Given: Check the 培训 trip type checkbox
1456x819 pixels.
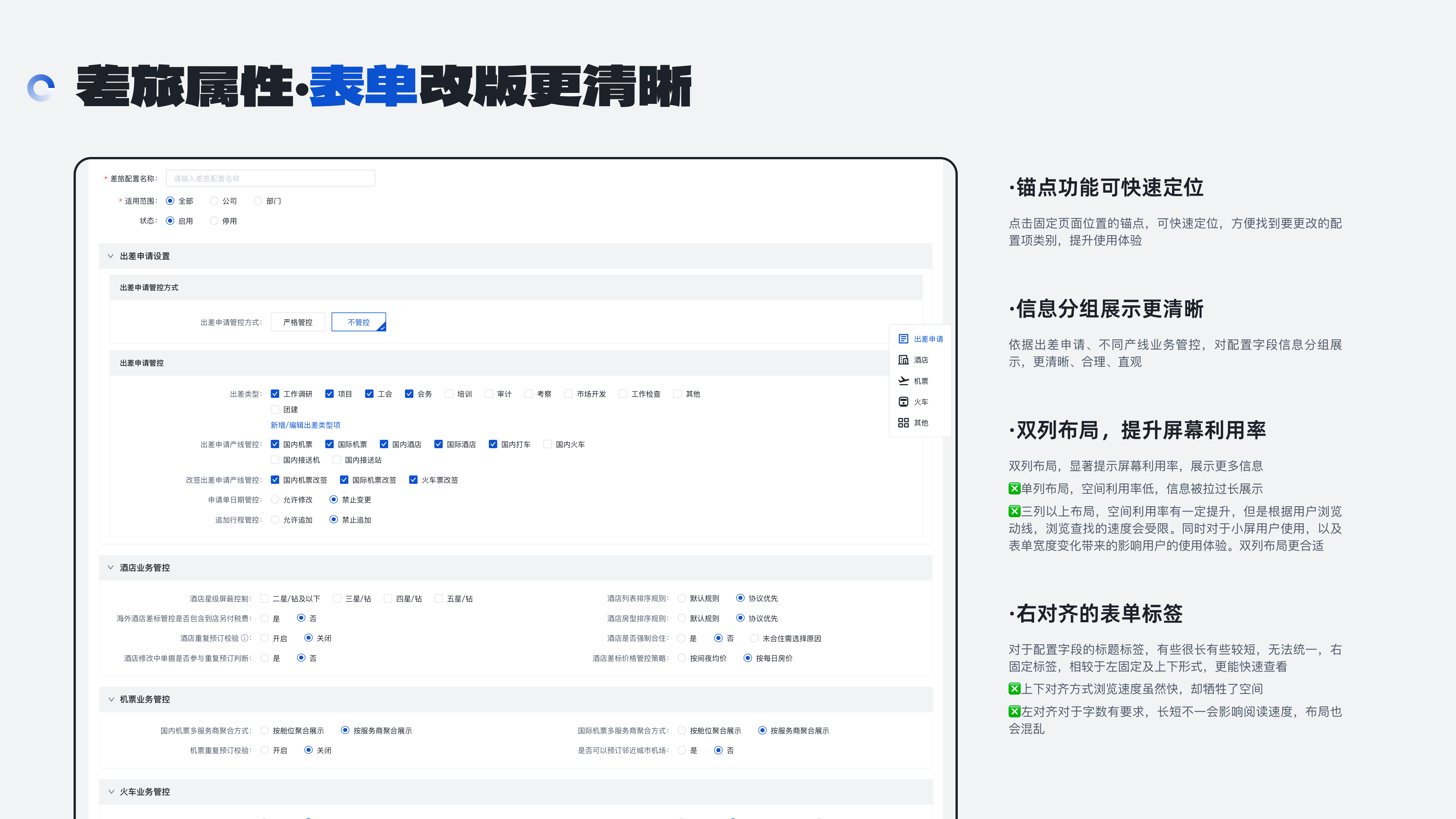Looking at the screenshot, I should click(x=449, y=394).
